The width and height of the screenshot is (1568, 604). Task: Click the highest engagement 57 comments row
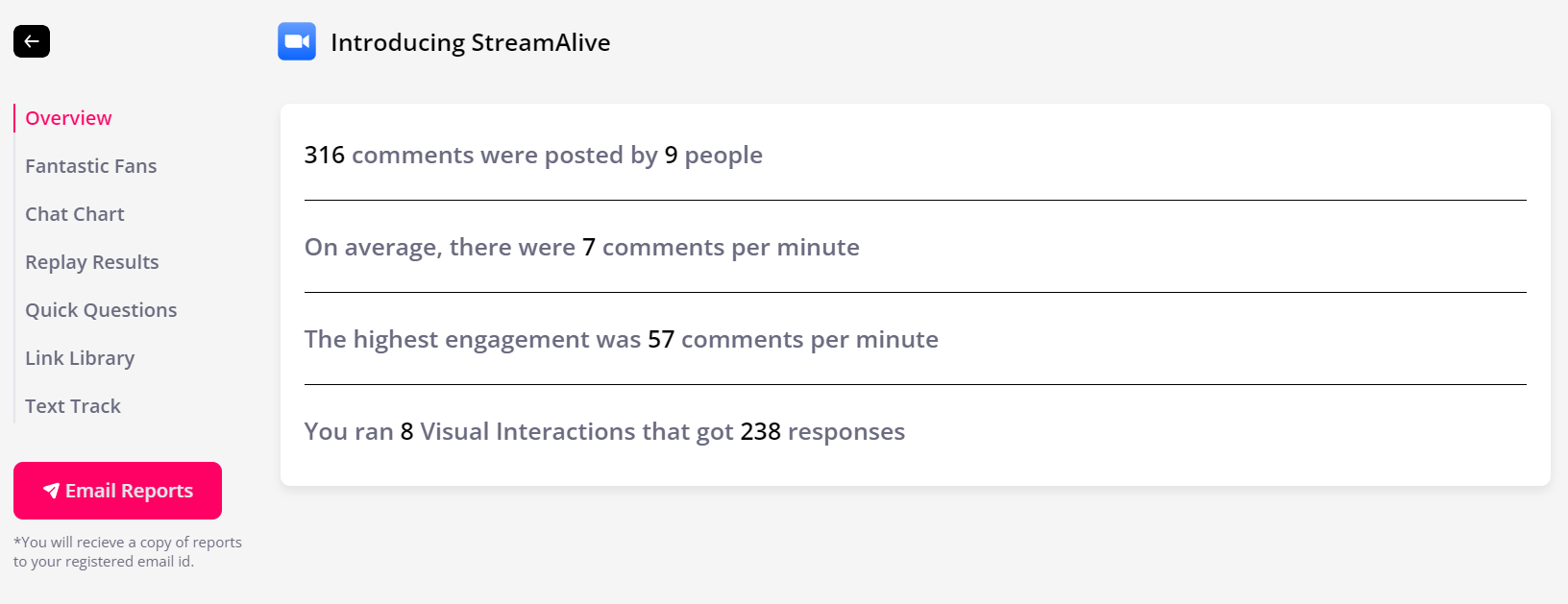[x=915, y=339]
